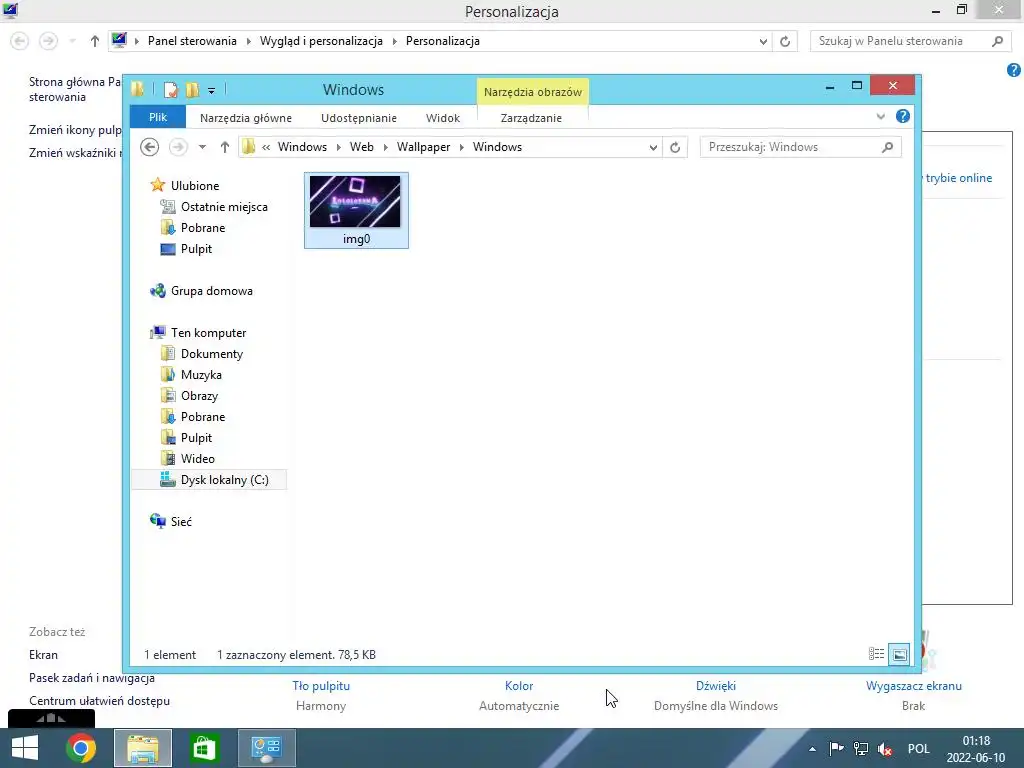Click Explorer window folder icon in title bar
The width and height of the screenshot is (1024, 768).
click(137, 89)
